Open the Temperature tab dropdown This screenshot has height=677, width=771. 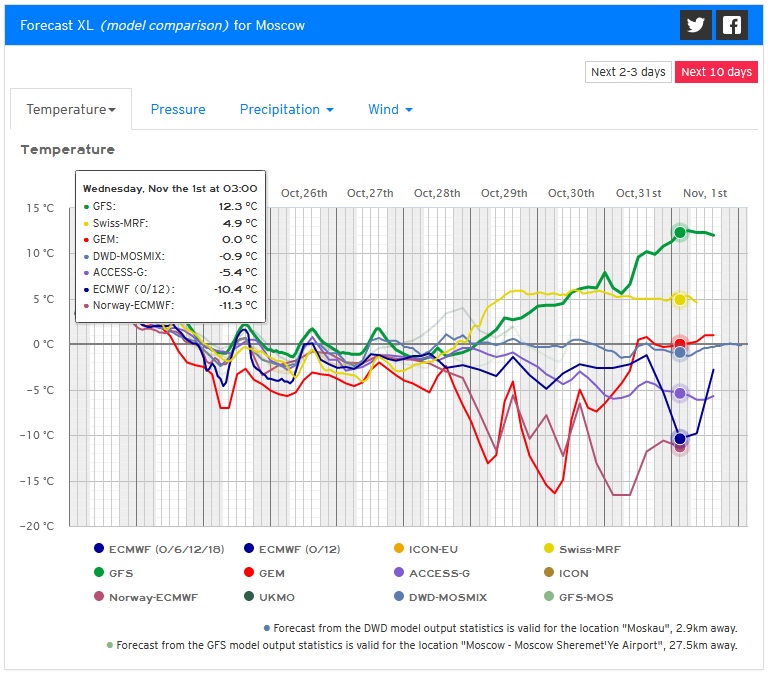(71, 109)
